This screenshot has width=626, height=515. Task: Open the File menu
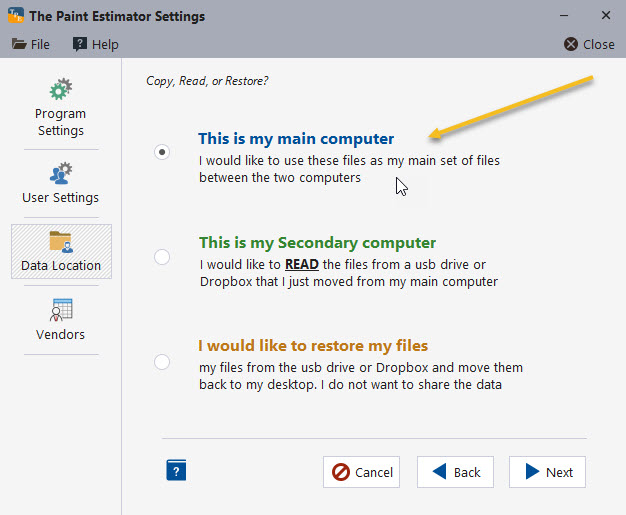tap(31, 44)
